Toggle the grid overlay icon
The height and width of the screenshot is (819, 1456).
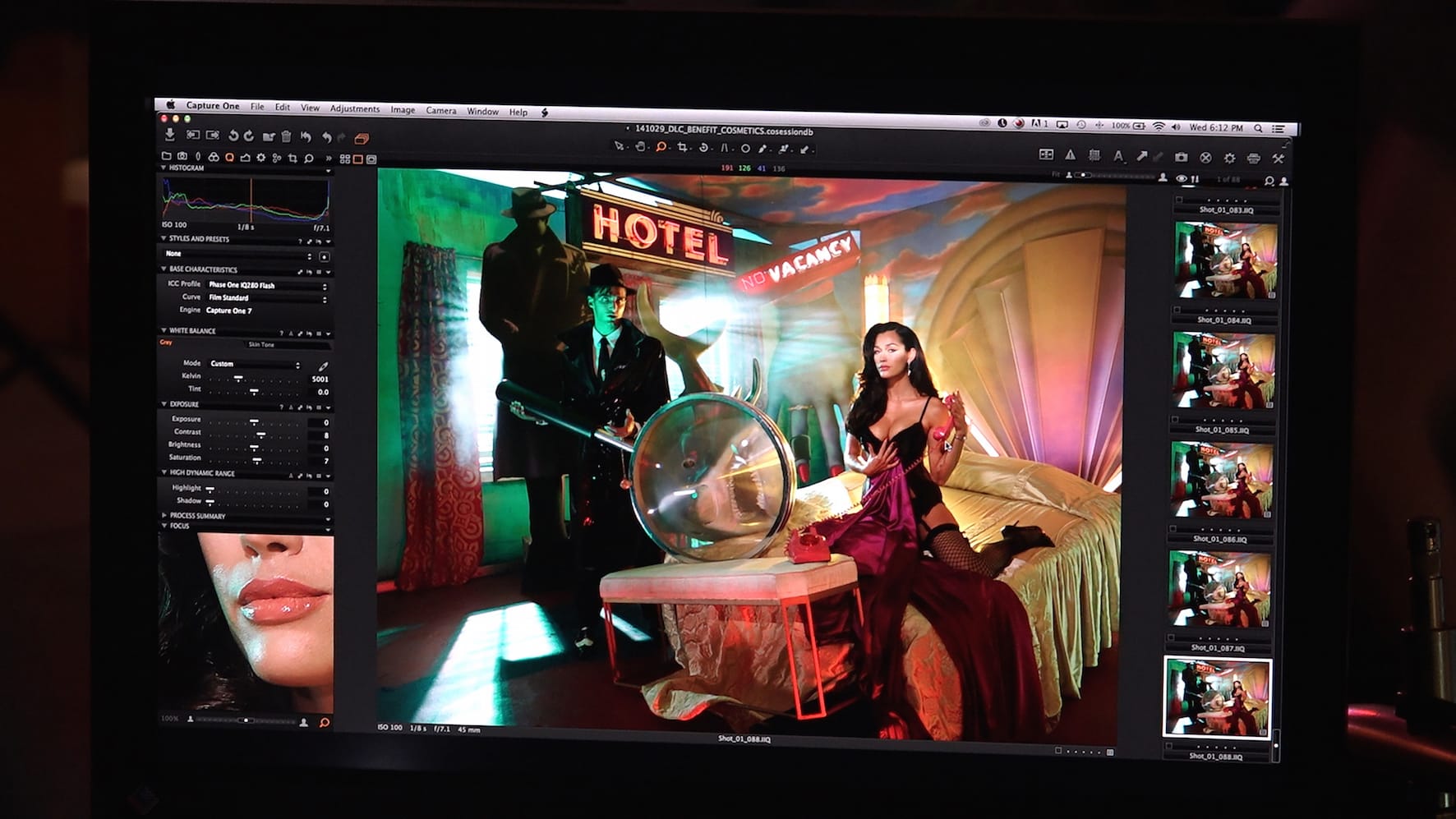[1094, 155]
